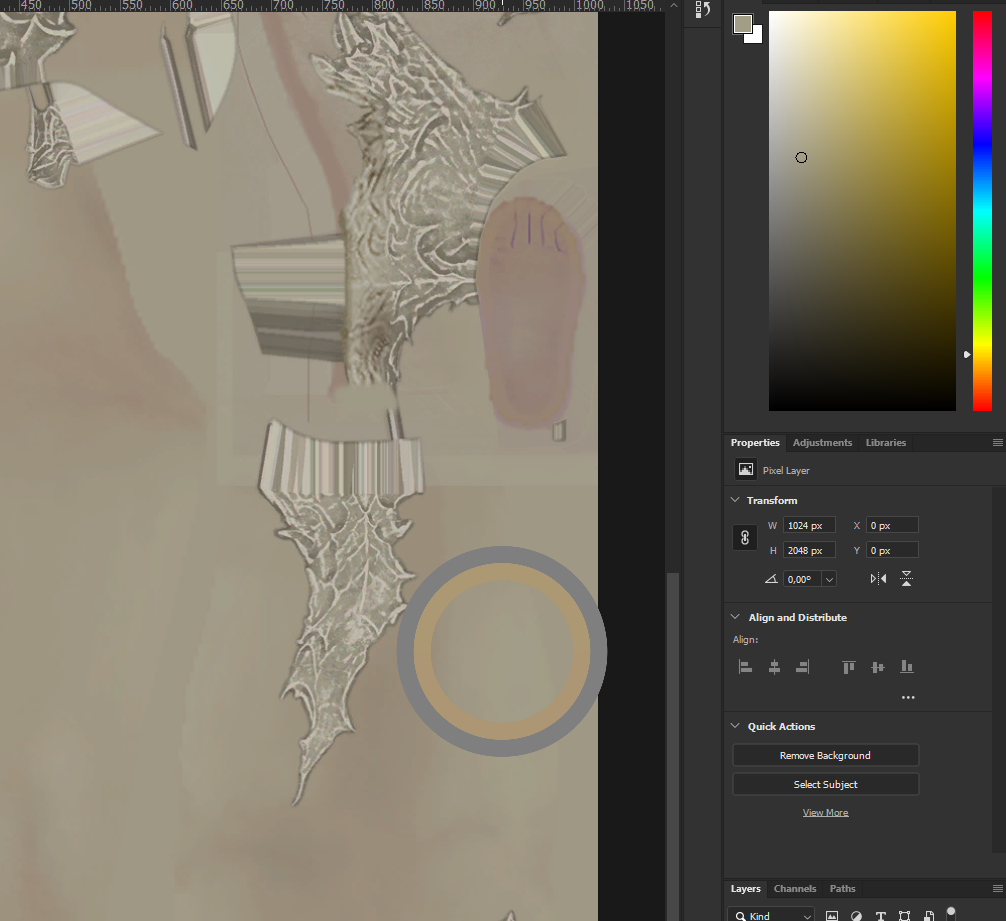Open the View More link

(825, 813)
